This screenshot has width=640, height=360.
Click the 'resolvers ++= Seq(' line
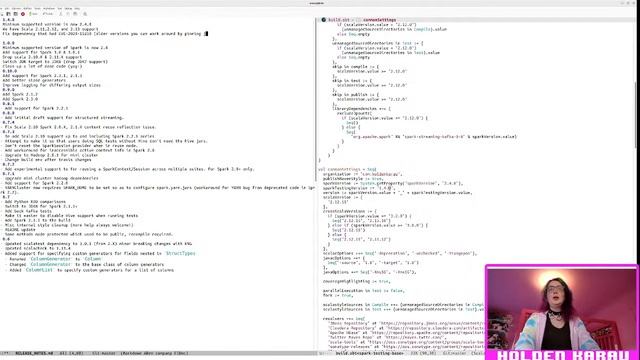(344, 318)
